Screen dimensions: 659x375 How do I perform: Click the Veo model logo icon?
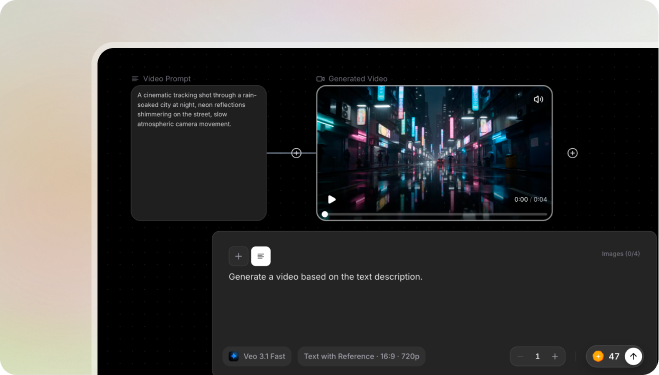click(x=234, y=356)
